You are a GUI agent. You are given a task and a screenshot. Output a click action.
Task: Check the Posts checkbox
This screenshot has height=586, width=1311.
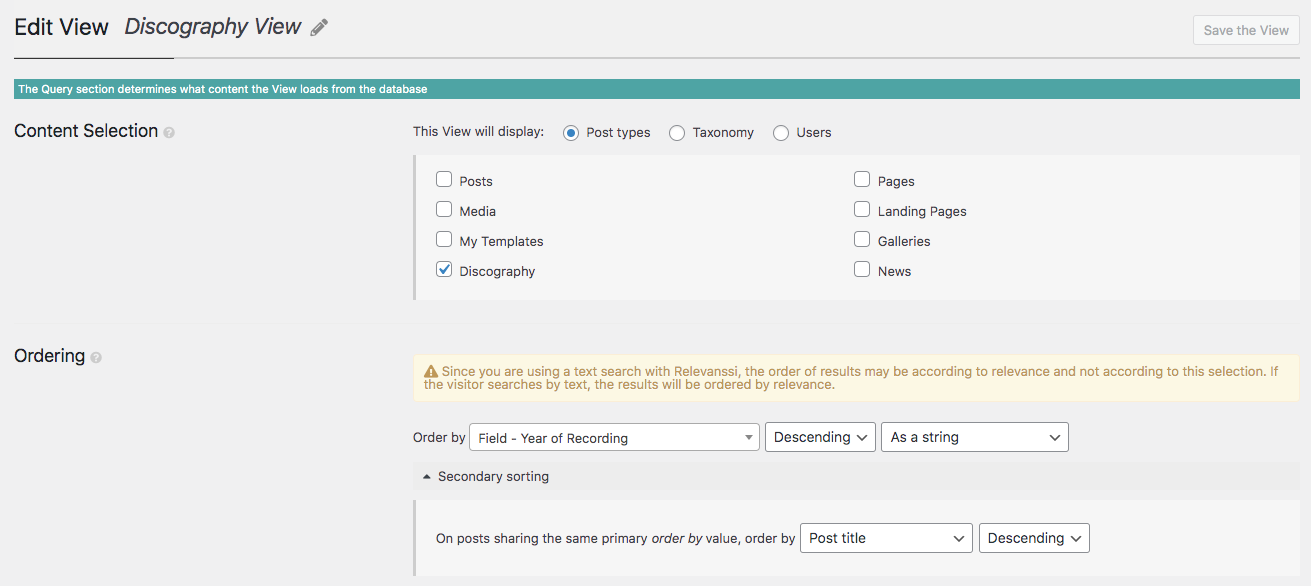444,180
